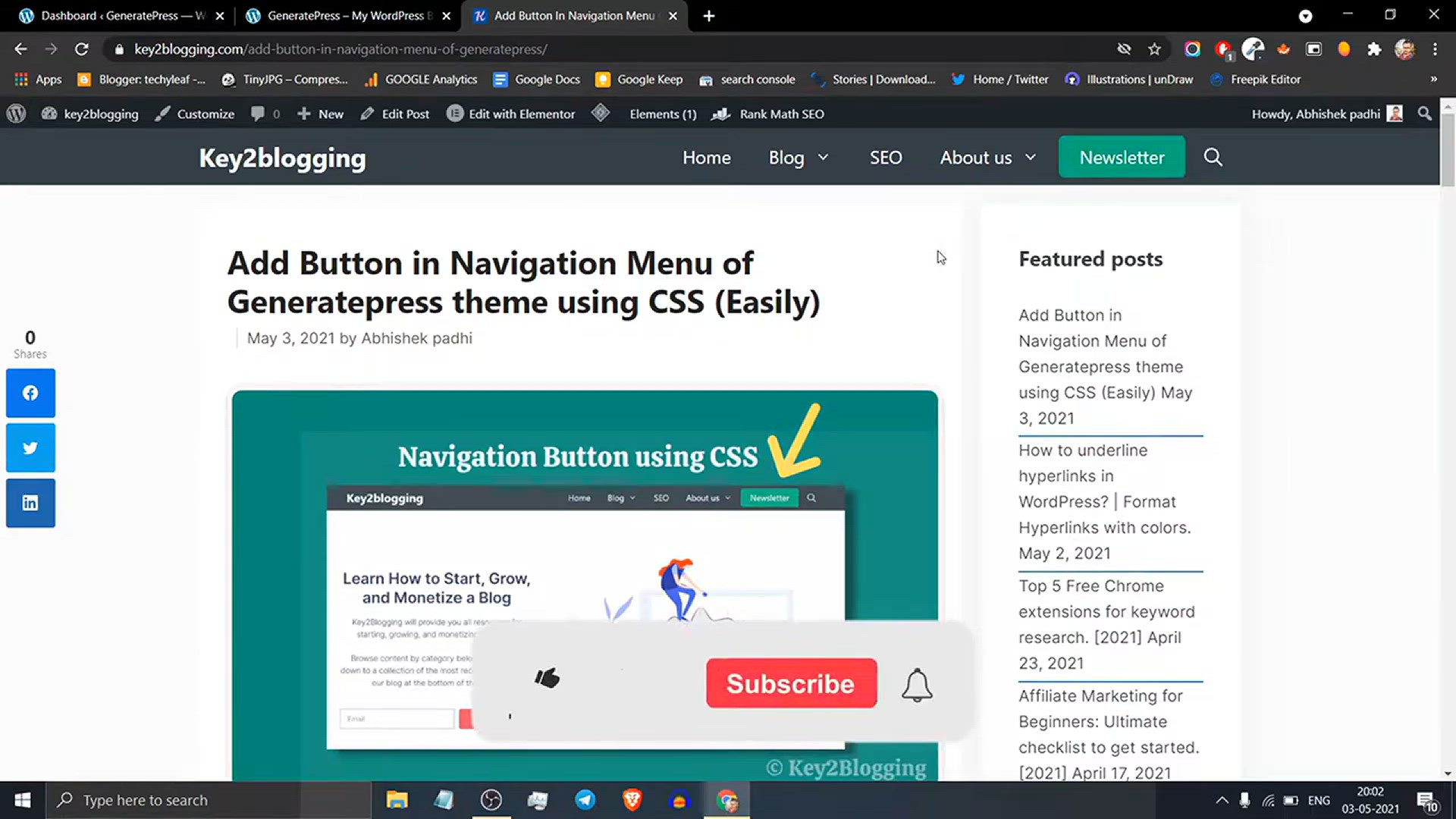Open the Extensions puzzle icon
Image resolution: width=1456 pixels, height=819 pixels.
click(x=1374, y=49)
